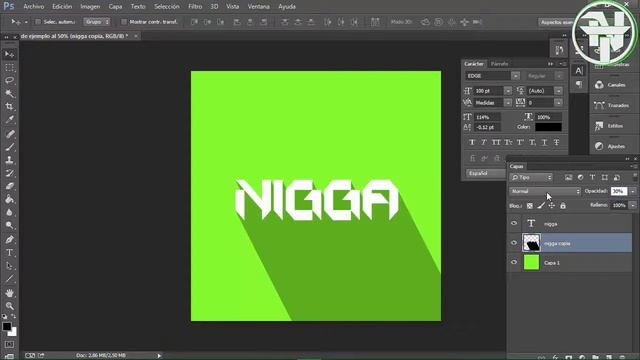The image size is (640, 360).
Task: Open the Medidas kerning dropdown arrow
Action: (508, 103)
